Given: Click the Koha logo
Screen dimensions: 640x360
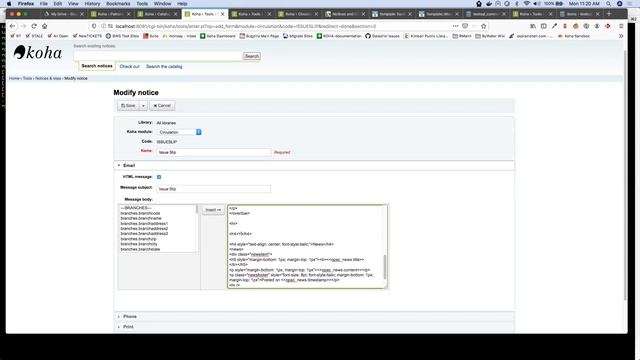Looking at the screenshot, I should click(x=38, y=53).
